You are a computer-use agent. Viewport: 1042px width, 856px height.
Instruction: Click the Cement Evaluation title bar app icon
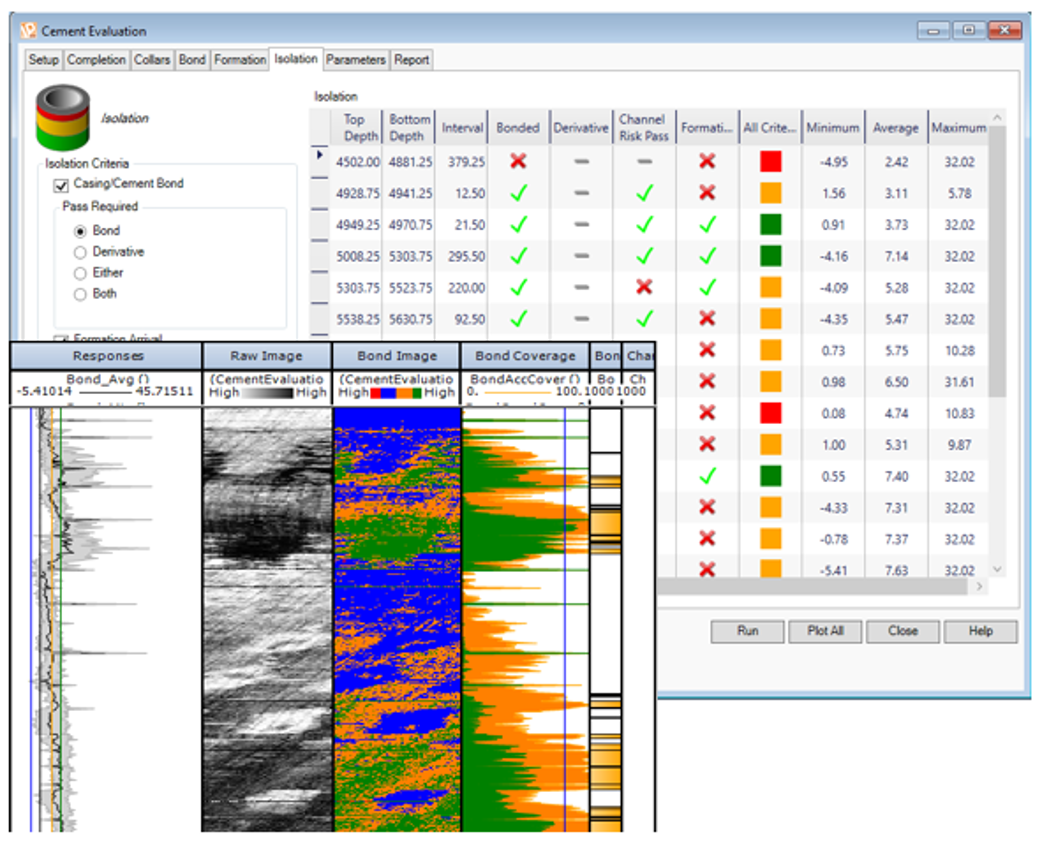29,31
